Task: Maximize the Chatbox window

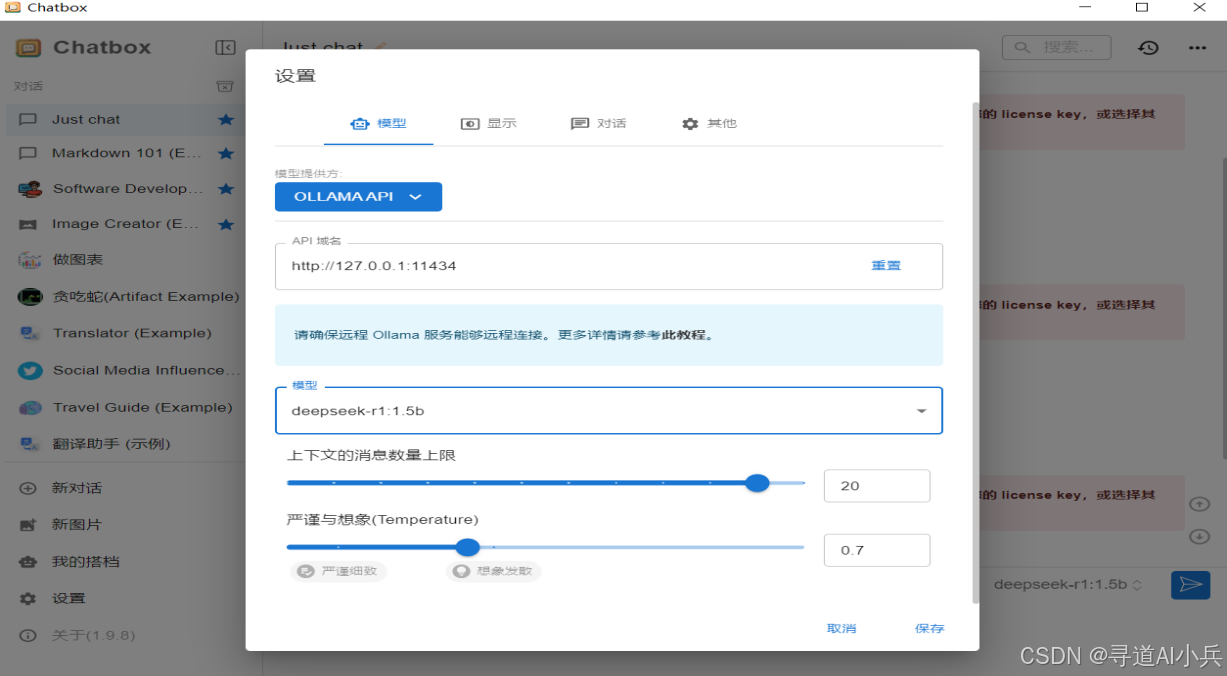Action: pyautogui.click(x=1142, y=8)
